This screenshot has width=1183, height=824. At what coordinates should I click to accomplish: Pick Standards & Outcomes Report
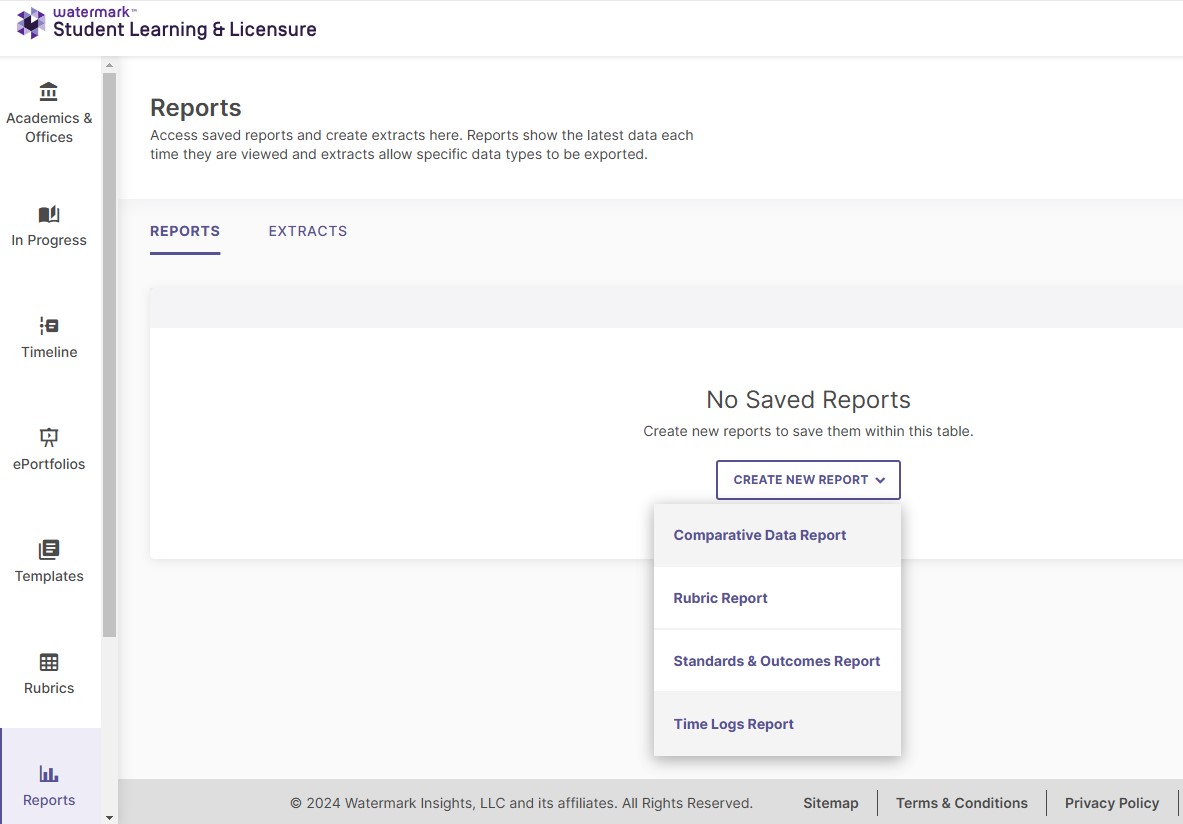[x=776, y=661]
